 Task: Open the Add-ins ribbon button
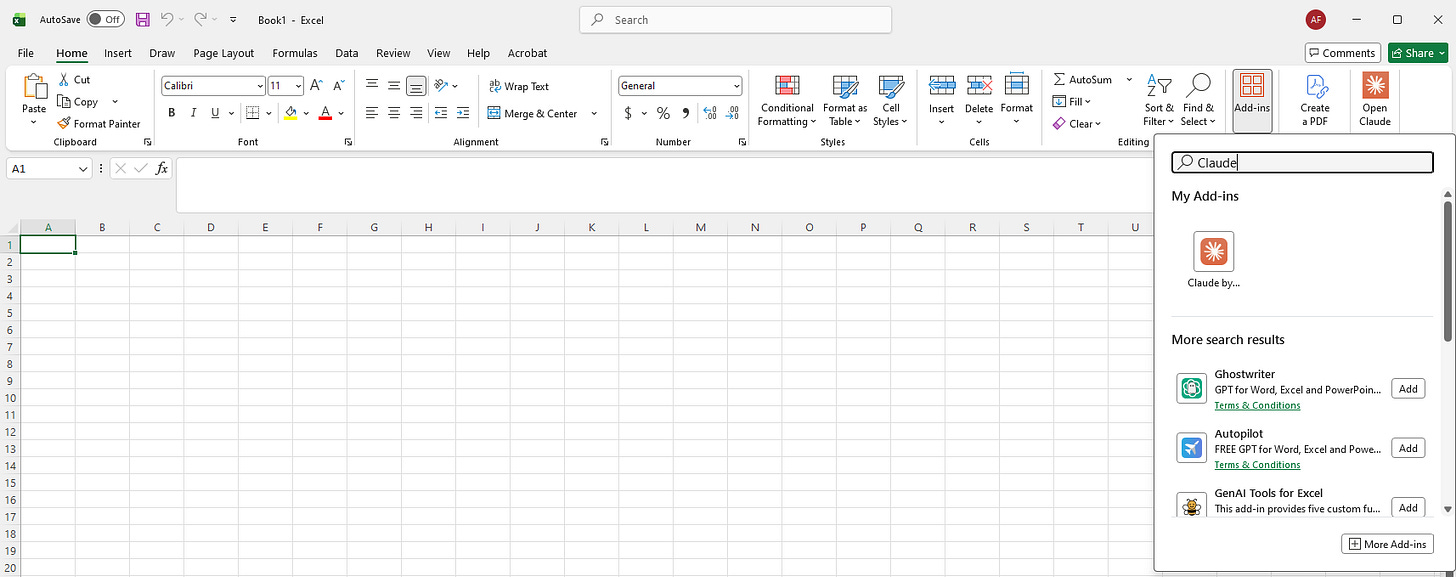pos(1252,100)
